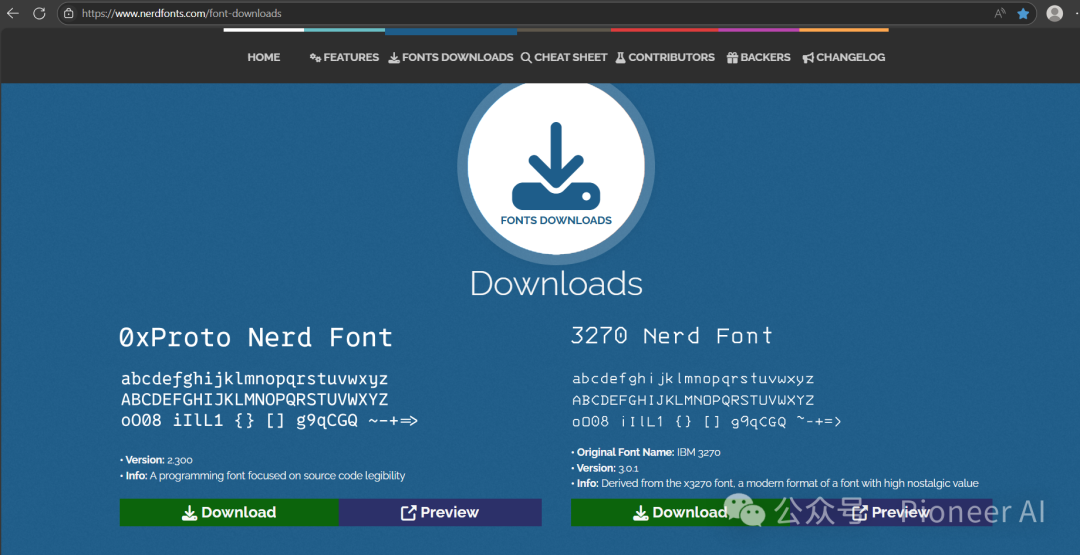The width and height of the screenshot is (1080, 555).
Task: Click the 3270 symbols sample line
Action: (707, 421)
